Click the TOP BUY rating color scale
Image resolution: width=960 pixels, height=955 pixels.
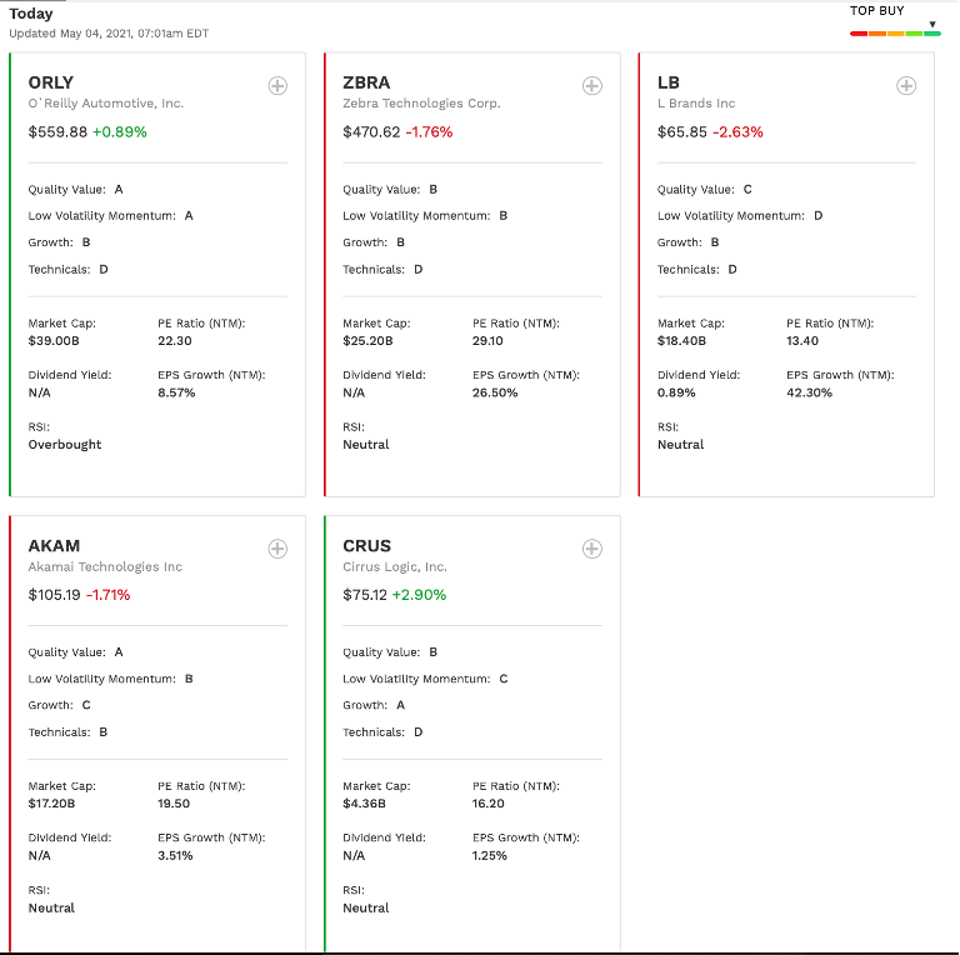[x=895, y=34]
